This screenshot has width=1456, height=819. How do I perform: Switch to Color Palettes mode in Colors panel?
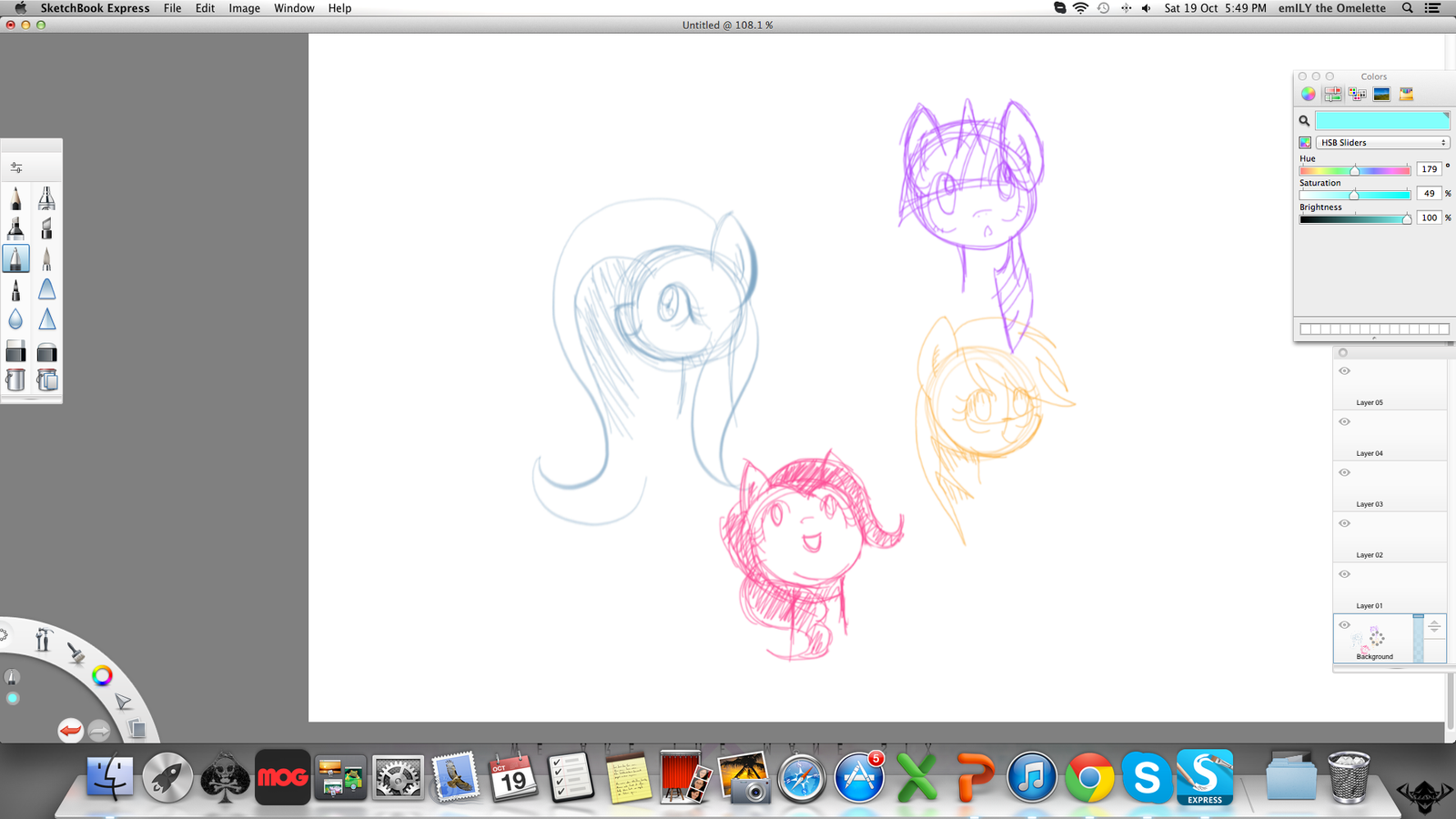(x=1357, y=94)
